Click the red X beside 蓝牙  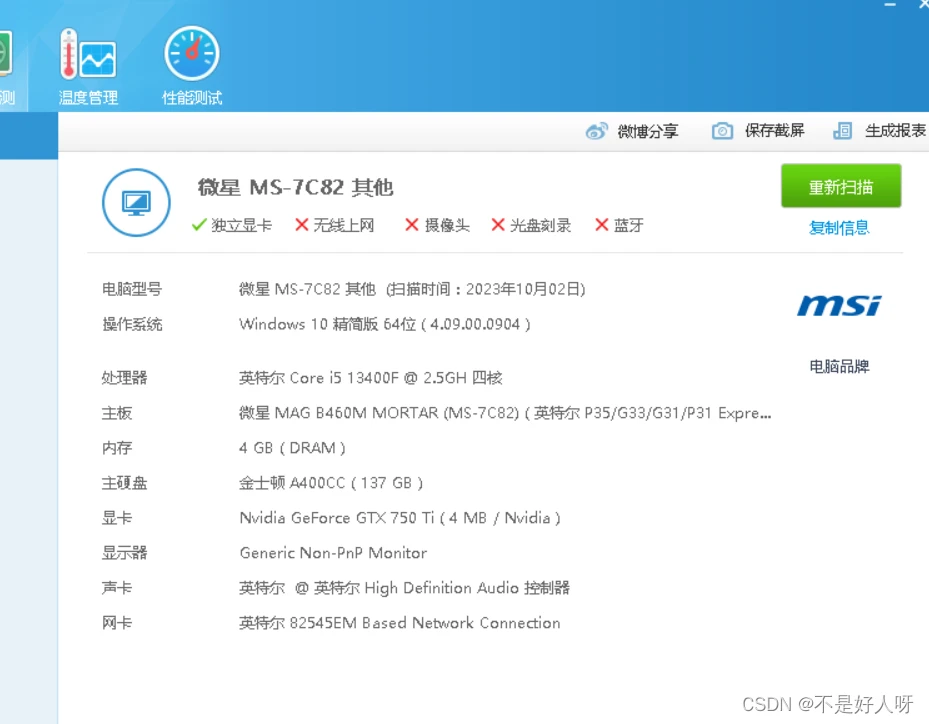[601, 225]
